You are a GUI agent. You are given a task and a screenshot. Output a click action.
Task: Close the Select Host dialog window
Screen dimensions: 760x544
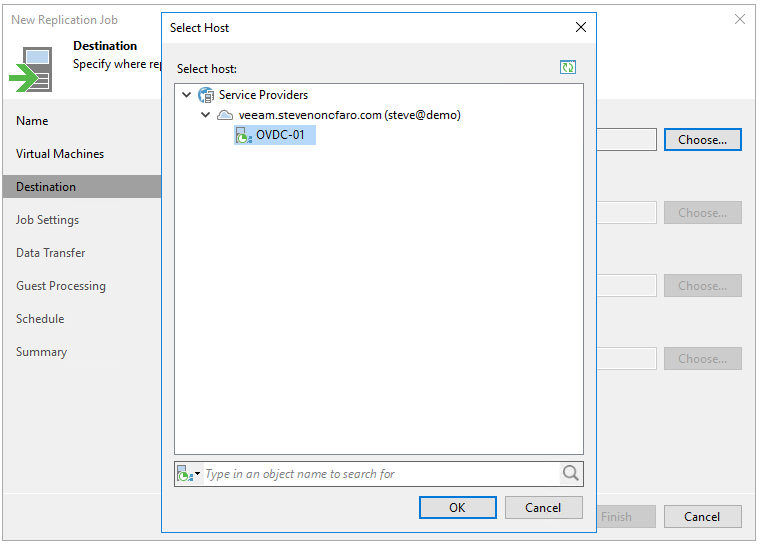579,28
